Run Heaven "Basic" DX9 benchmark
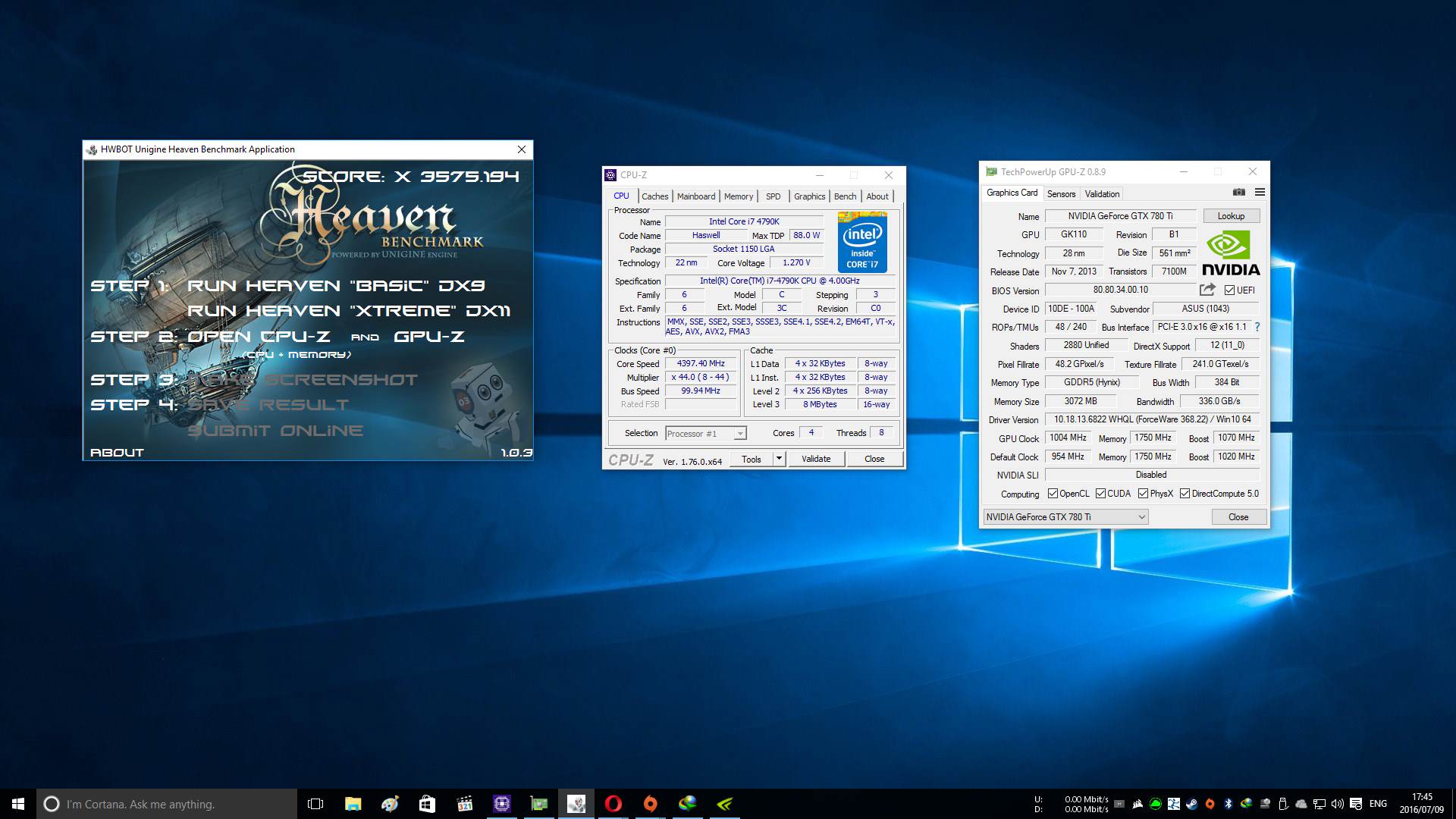Viewport: 1456px width, 819px height. tap(336, 286)
